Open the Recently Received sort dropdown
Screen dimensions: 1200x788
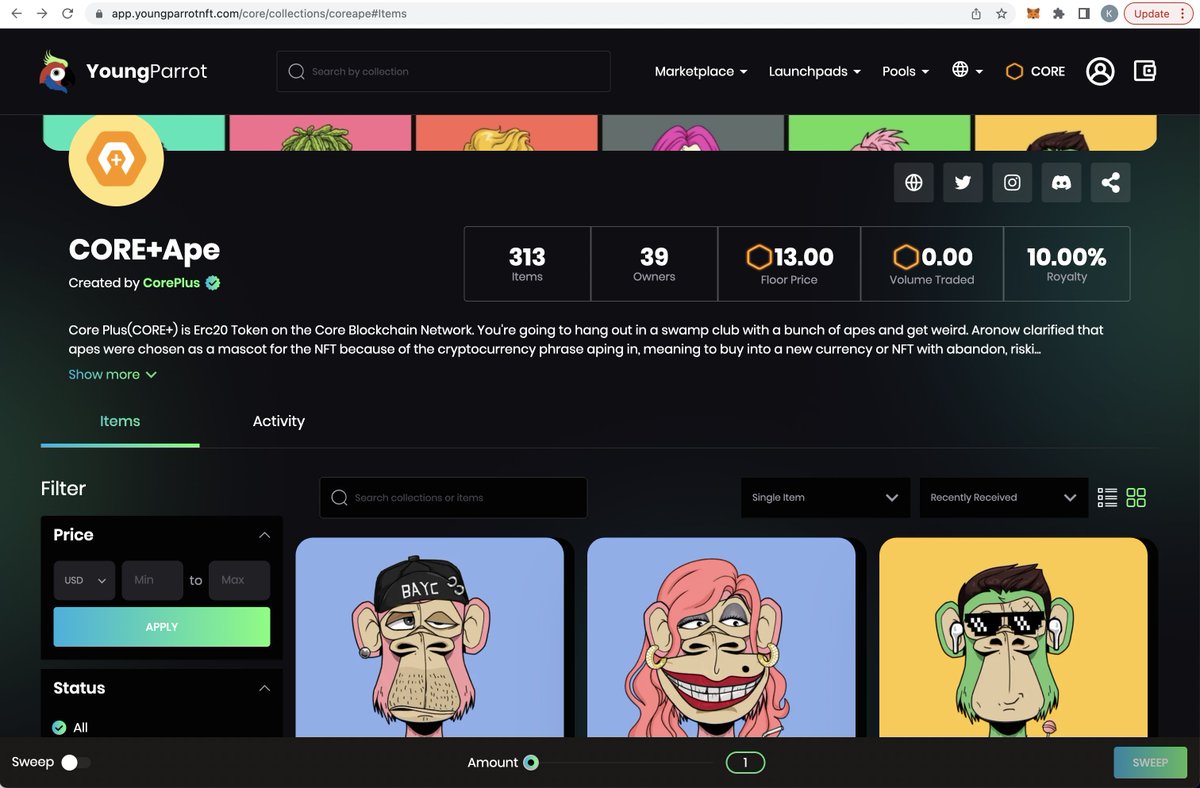point(1003,497)
